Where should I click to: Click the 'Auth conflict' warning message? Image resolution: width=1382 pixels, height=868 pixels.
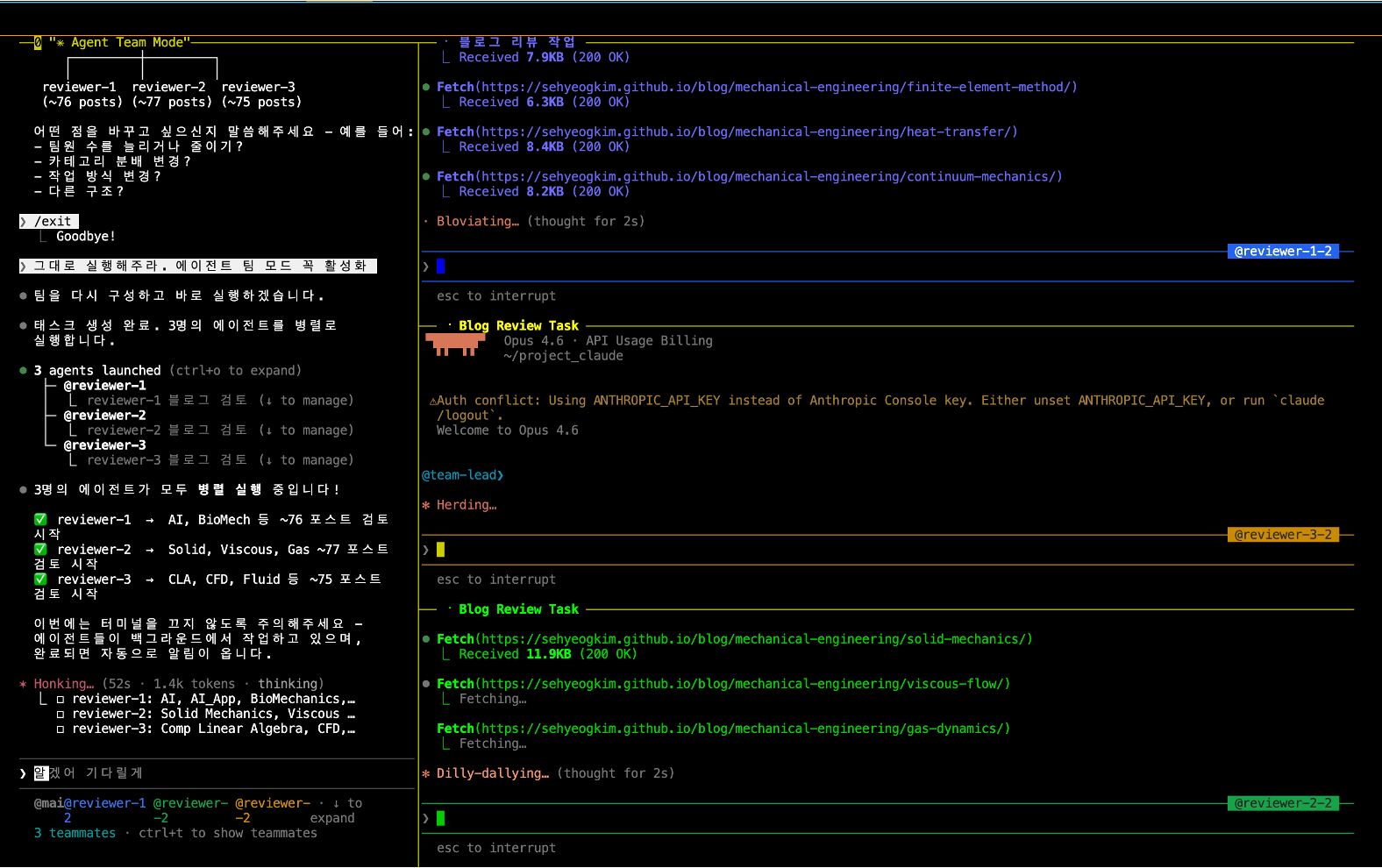pyautogui.click(x=877, y=408)
